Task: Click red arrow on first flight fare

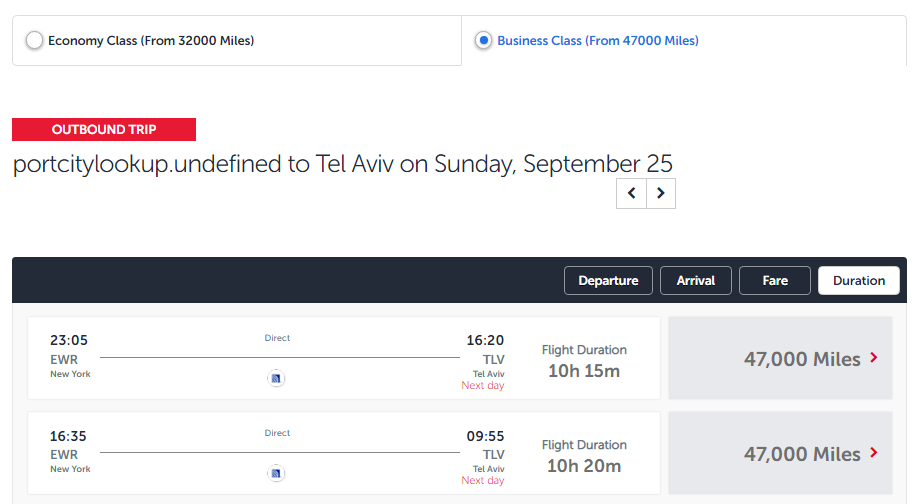Action: (874, 358)
